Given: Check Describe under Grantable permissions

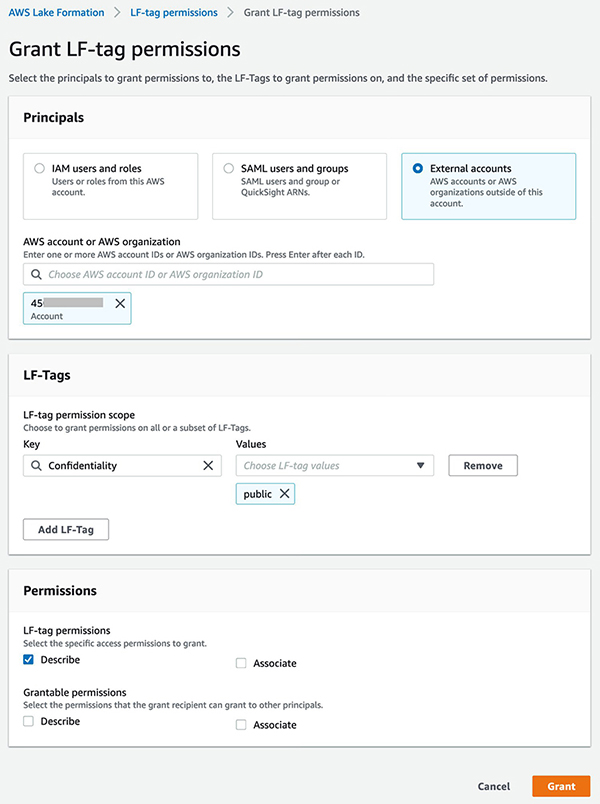Looking at the screenshot, I should [x=29, y=721].
